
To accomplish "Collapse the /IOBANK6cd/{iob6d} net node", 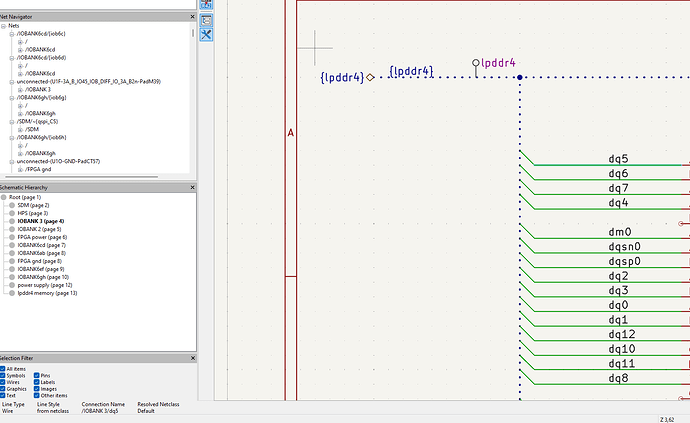I will pos(12,58).
